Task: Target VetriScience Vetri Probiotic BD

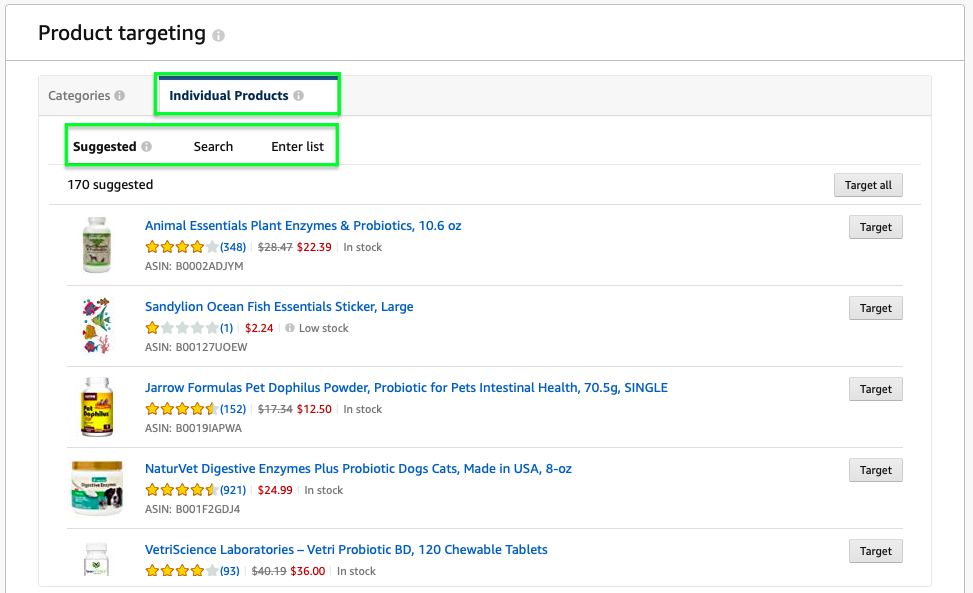Action: coord(876,551)
